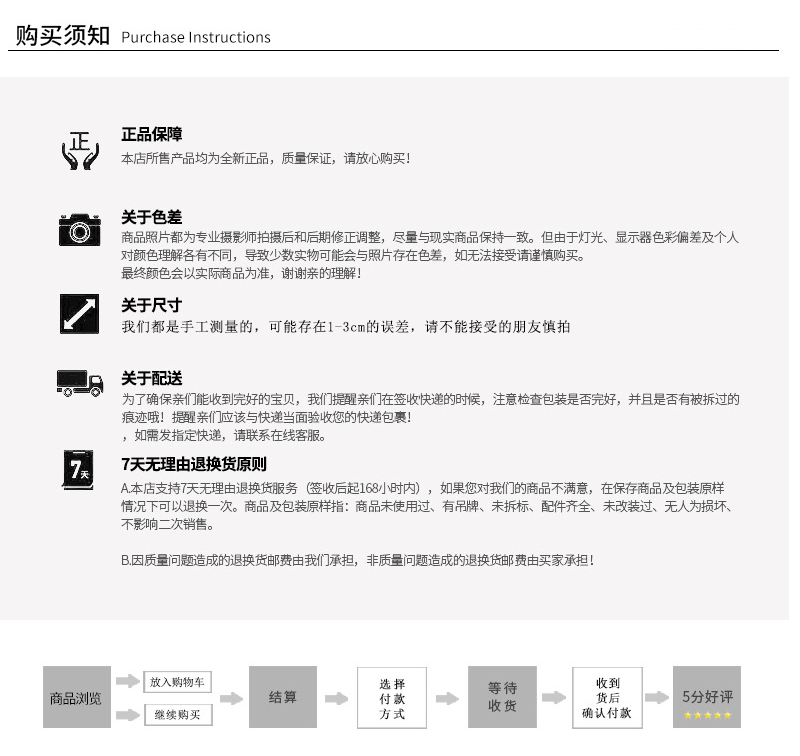Click the 商品浏览 step box
The width and height of the screenshot is (800, 756).
pyautogui.click(x=77, y=697)
